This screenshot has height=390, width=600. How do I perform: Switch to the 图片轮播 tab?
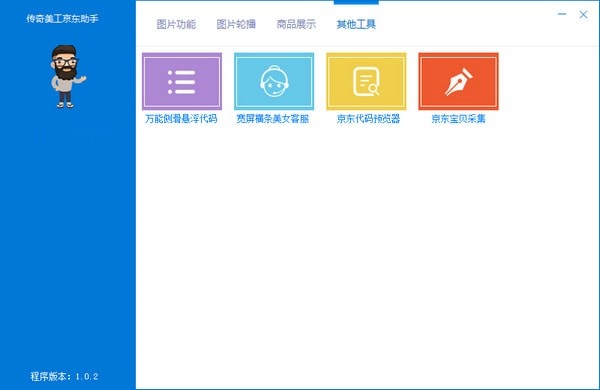pos(236,24)
